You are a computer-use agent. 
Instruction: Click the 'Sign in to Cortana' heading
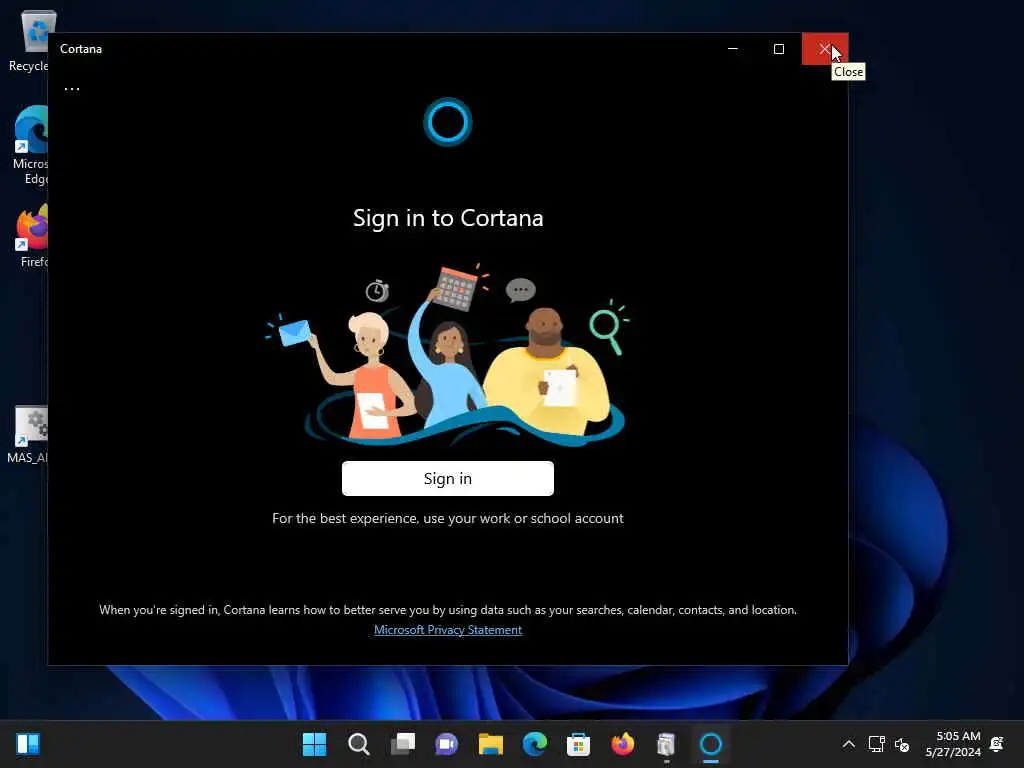pyautogui.click(x=448, y=218)
